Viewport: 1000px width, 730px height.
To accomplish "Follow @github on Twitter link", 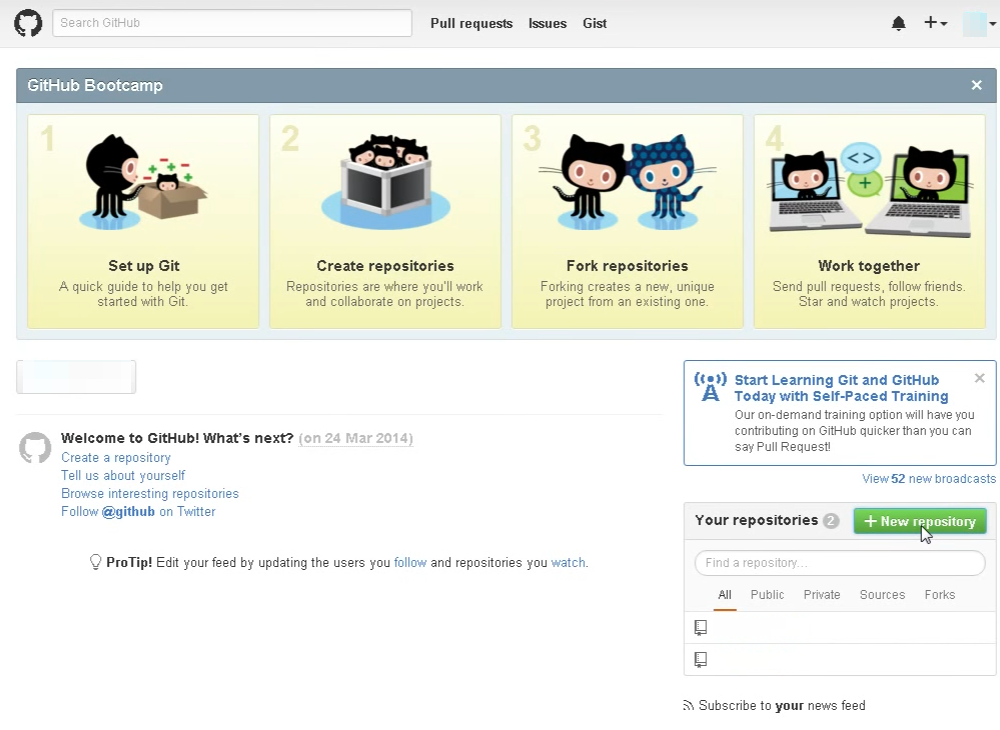I will coord(138,511).
